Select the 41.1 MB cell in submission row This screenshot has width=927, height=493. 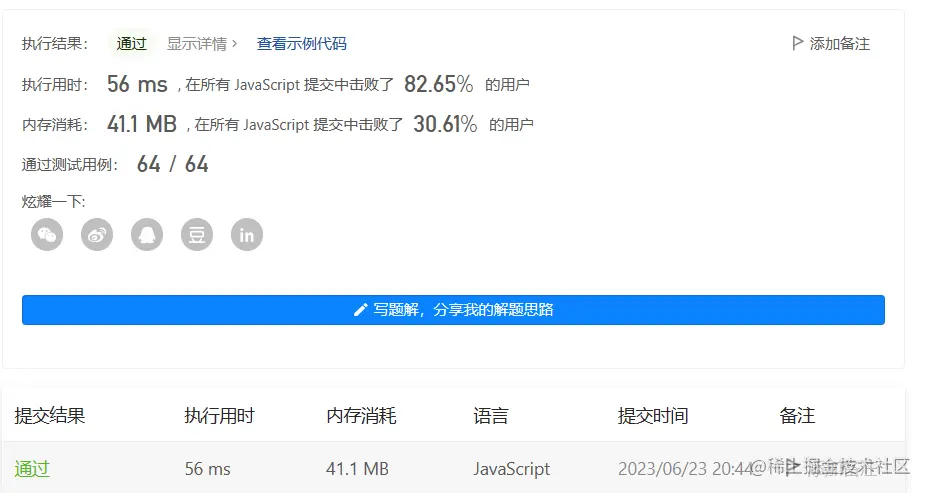tap(357, 469)
